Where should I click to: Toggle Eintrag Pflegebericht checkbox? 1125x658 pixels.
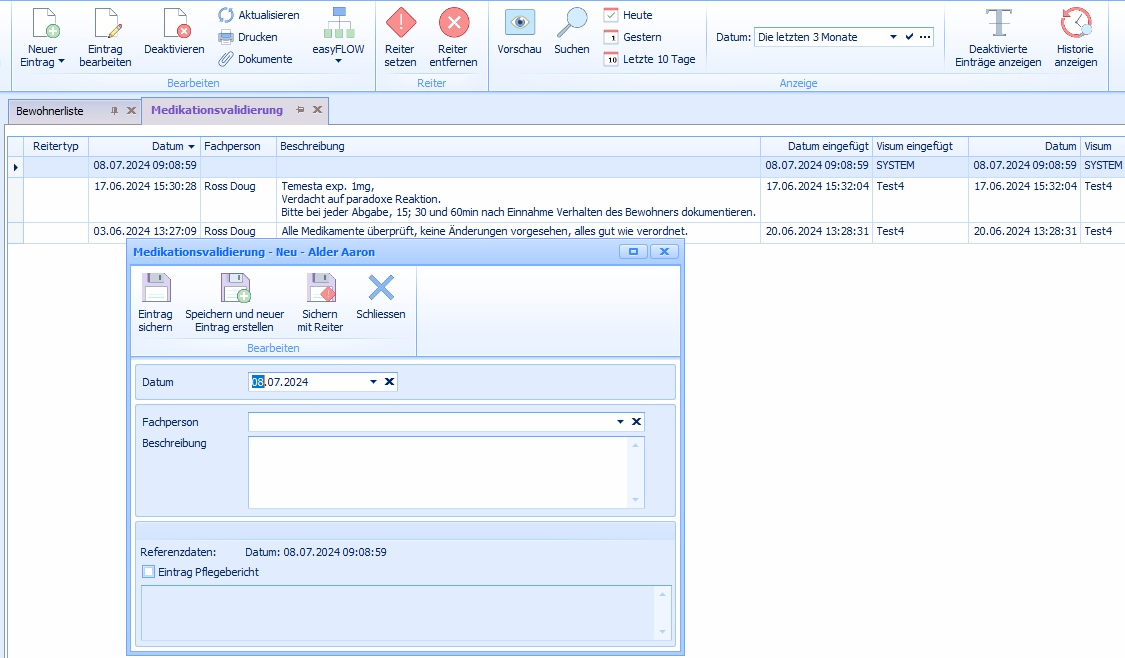pyautogui.click(x=149, y=572)
